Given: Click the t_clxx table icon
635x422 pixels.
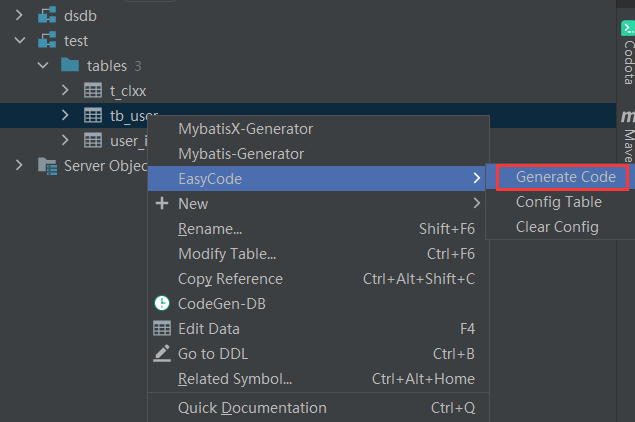Looking at the screenshot, I should click(93, 90).
